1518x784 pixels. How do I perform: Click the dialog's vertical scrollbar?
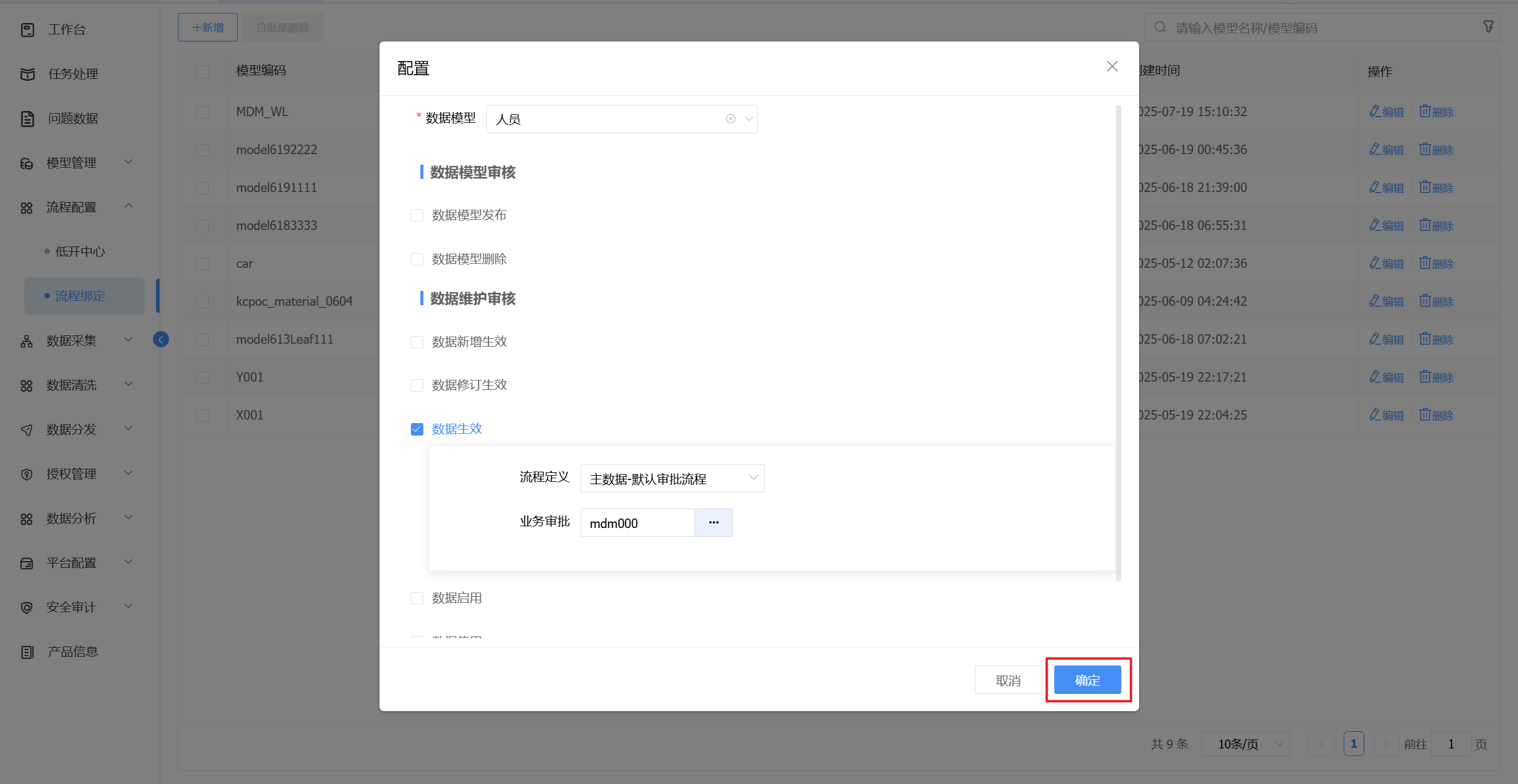click(1118, 344)
